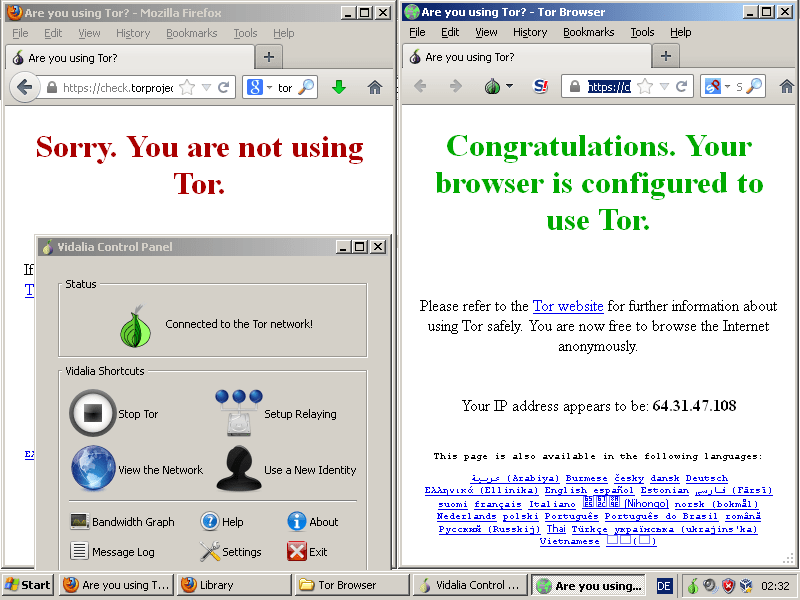Open Help menu in Tor Browser
This screenshot has height=600, width=800.
(680, 32)
